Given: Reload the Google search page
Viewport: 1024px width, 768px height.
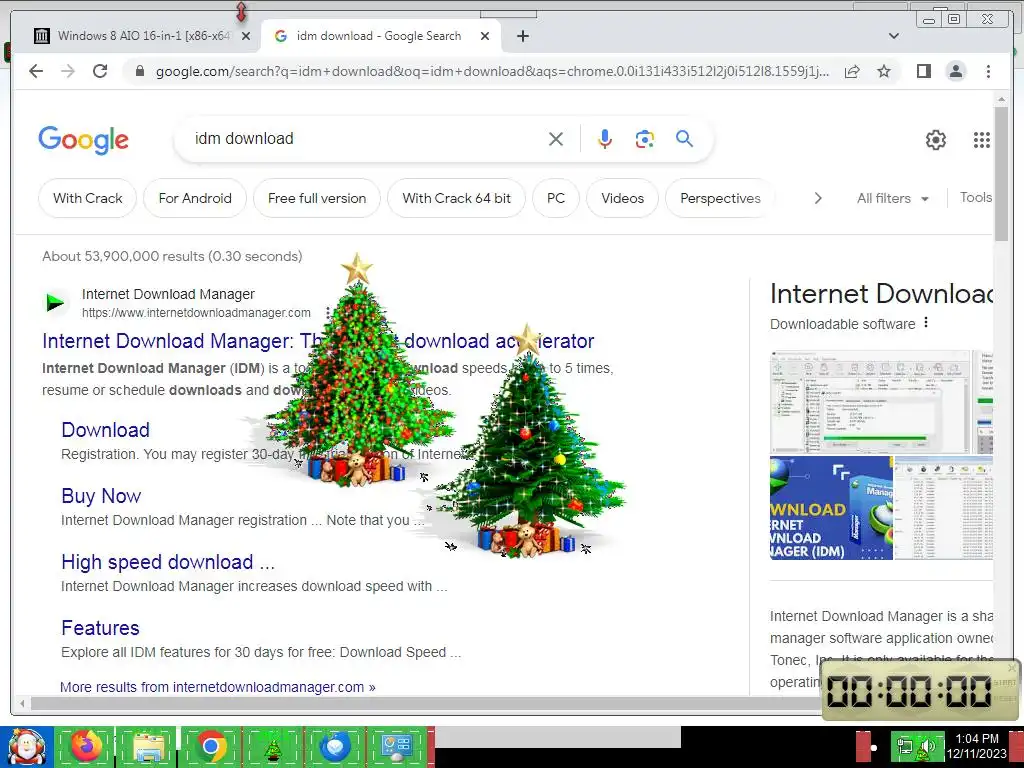Looking at the screenshot, I should pos(100,71).
